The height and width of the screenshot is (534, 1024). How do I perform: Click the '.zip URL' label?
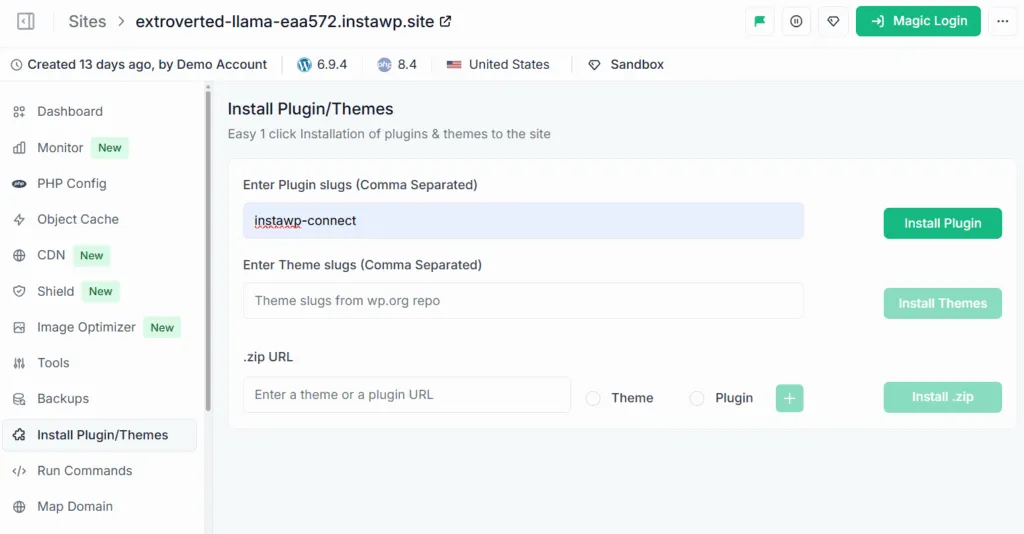pyautogui.click(x=268, y=357)
